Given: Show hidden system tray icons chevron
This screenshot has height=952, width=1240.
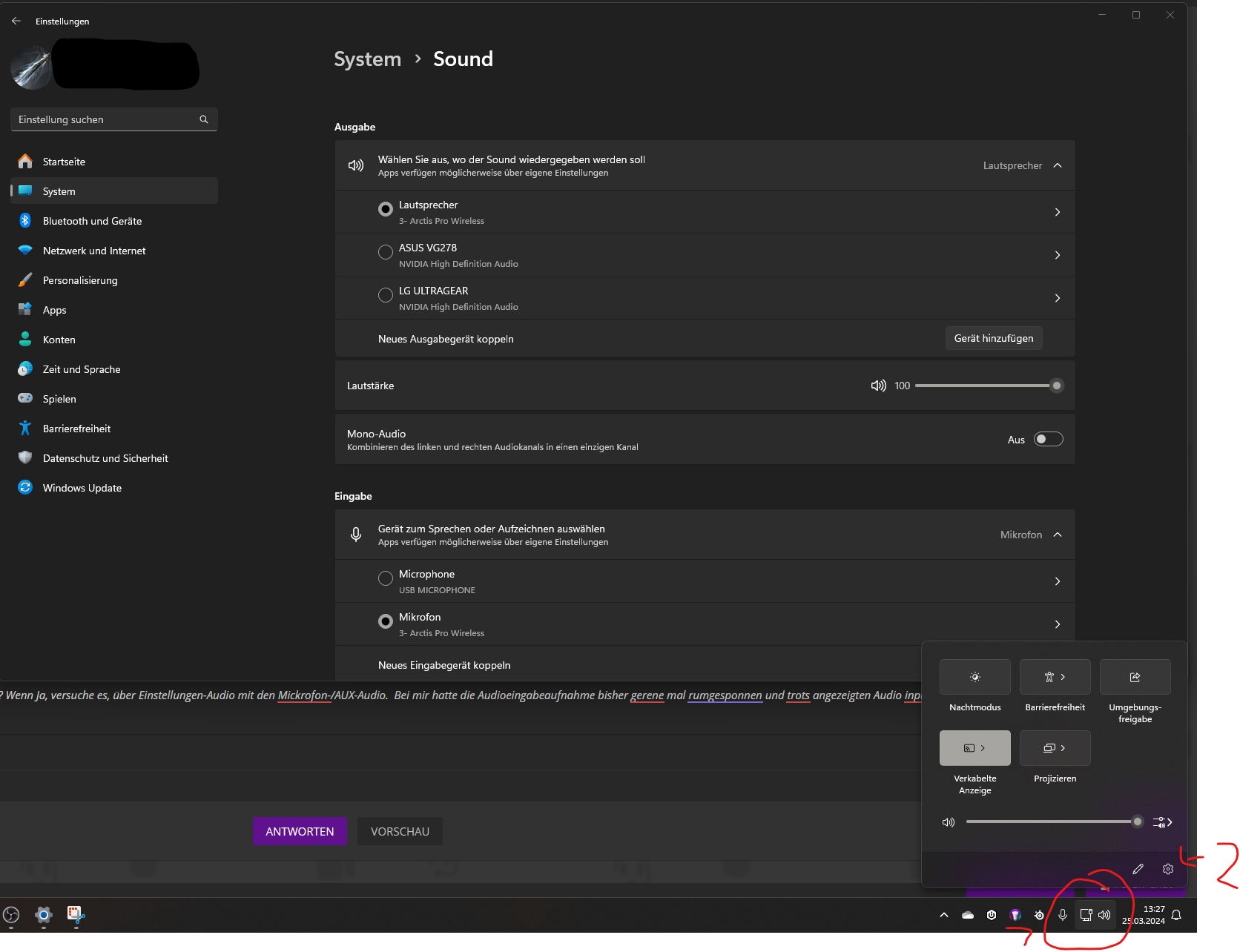Looking at the screenshot, I should coord(944,915).
